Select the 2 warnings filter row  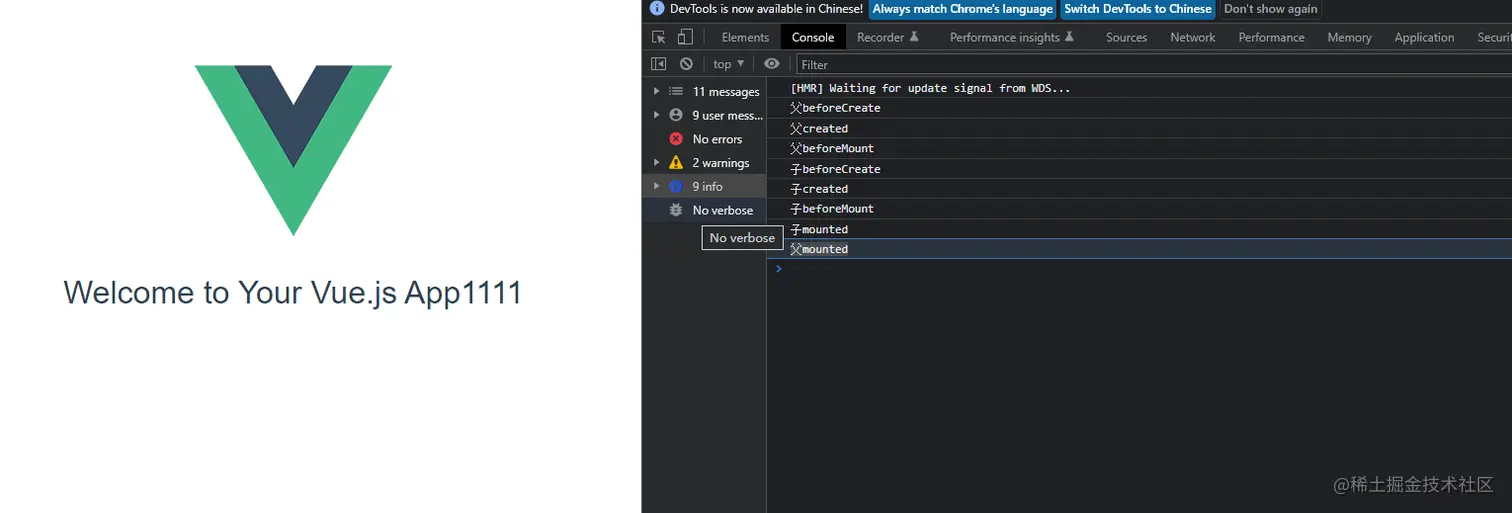[704, 162]
